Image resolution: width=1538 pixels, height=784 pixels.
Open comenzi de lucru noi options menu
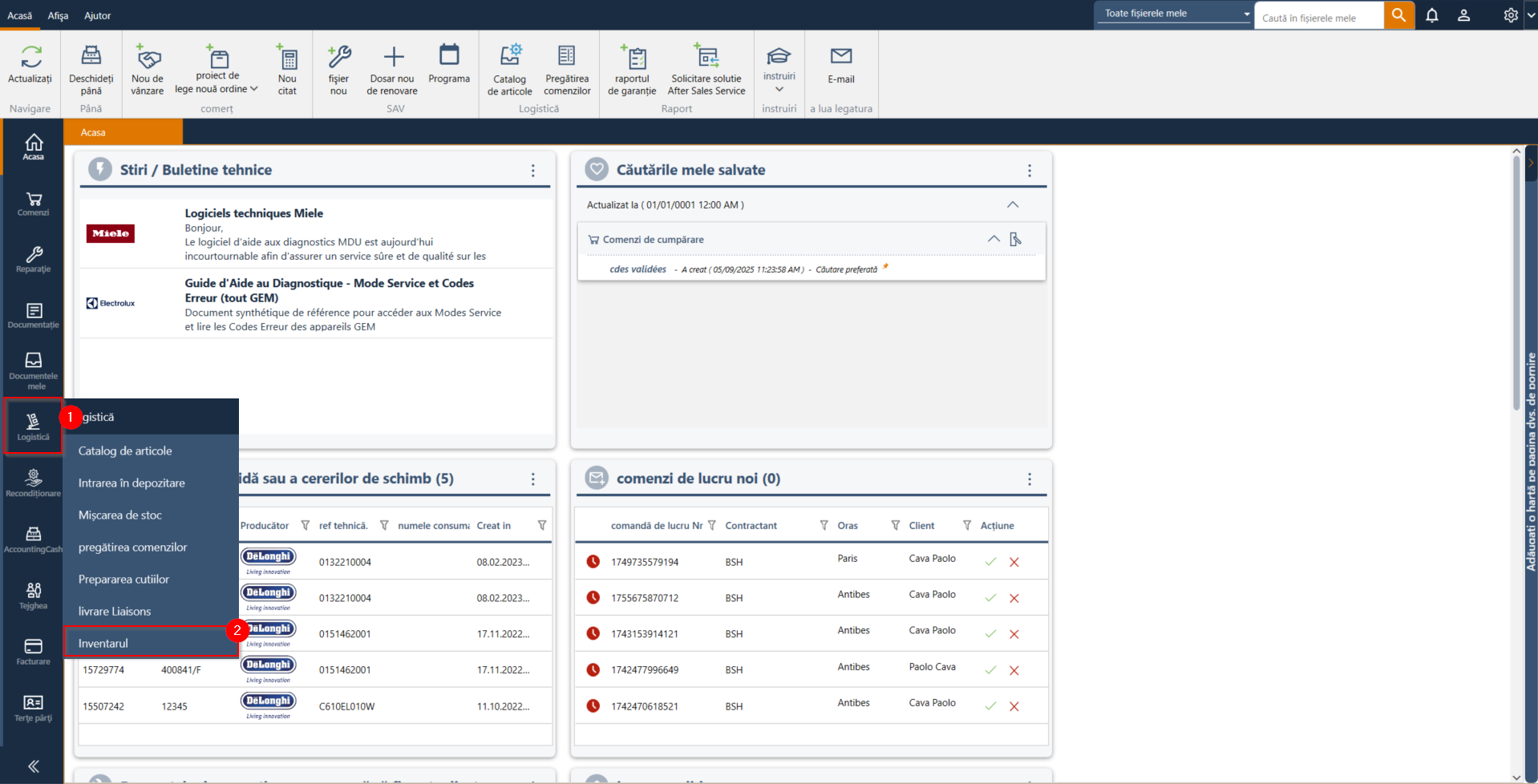click(1030, 479)
